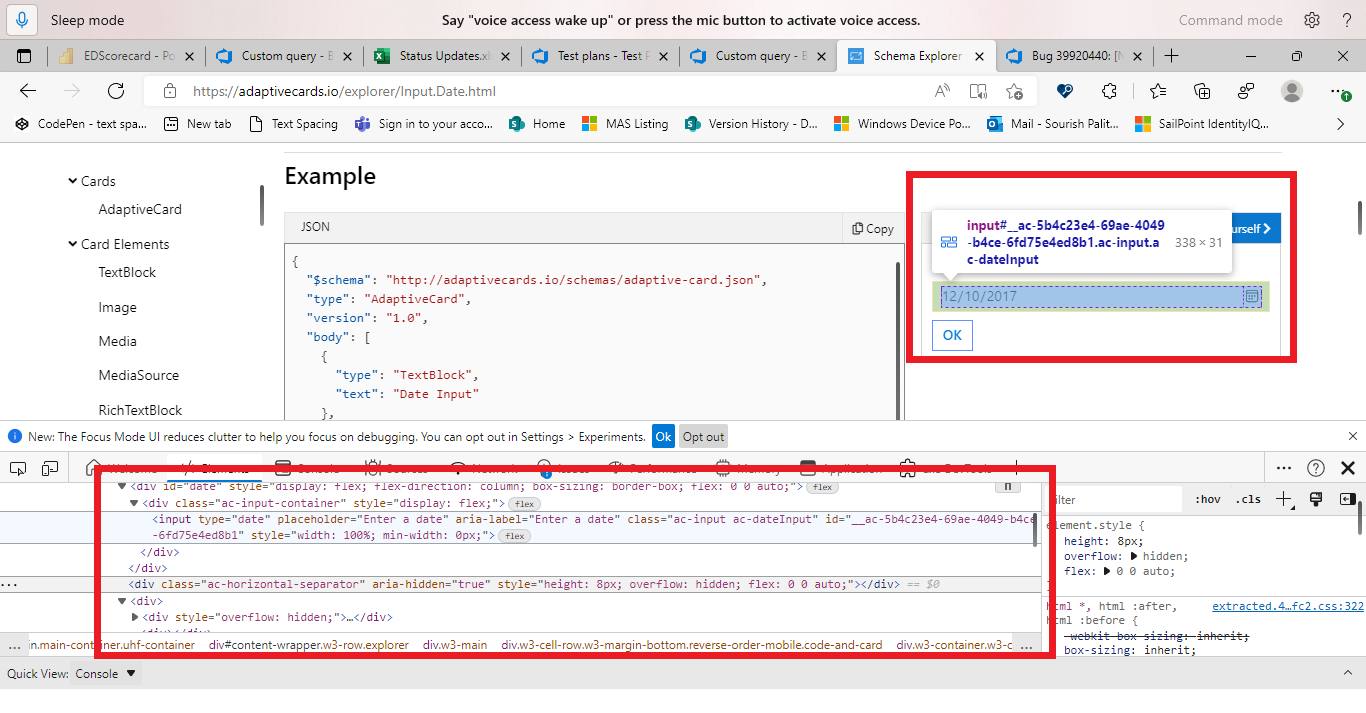Open Collections panel
The image size is (1366, 713).
click(1203, 91)
